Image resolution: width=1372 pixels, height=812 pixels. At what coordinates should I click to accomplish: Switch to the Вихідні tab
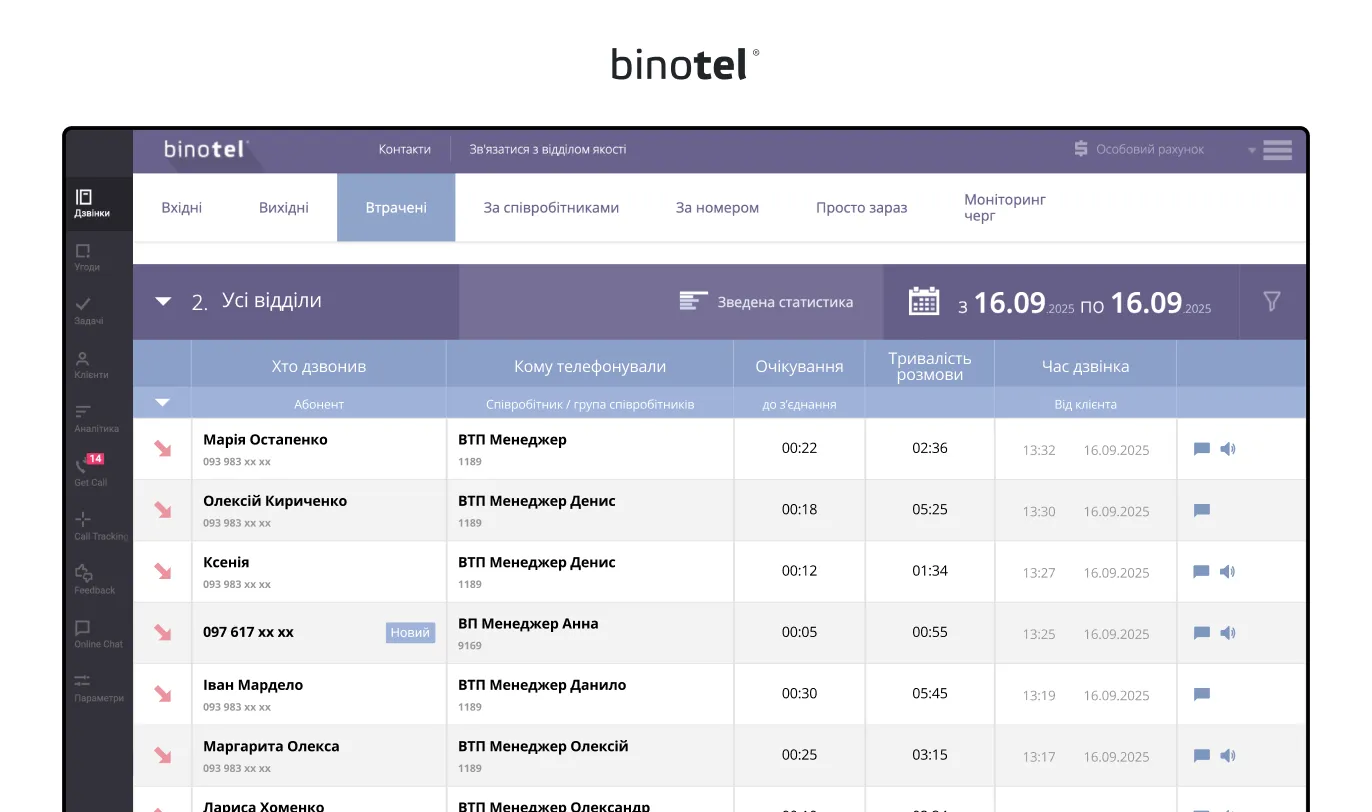tap(284, 208)
